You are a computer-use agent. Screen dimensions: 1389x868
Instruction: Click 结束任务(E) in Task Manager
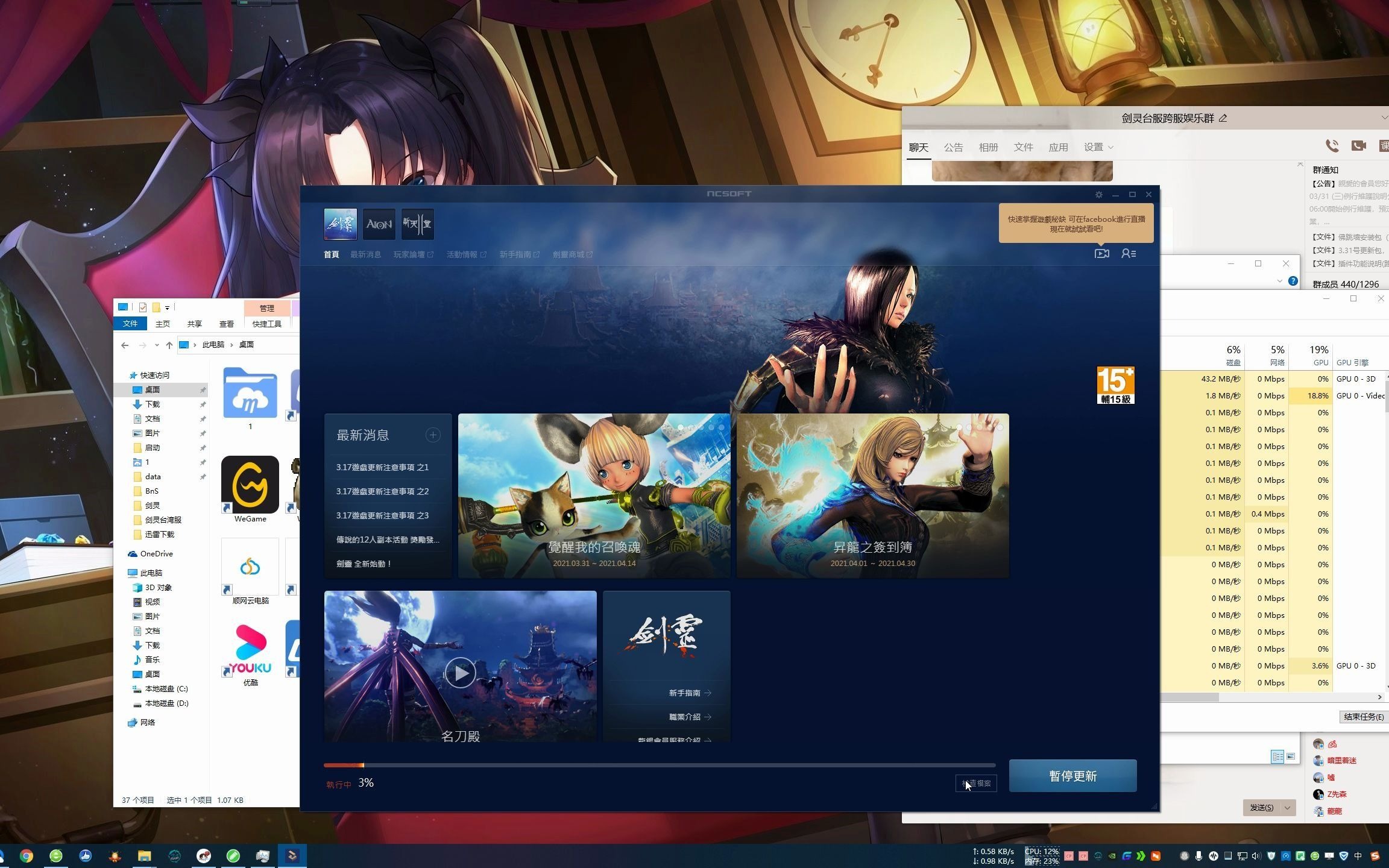coord(1364,717)
